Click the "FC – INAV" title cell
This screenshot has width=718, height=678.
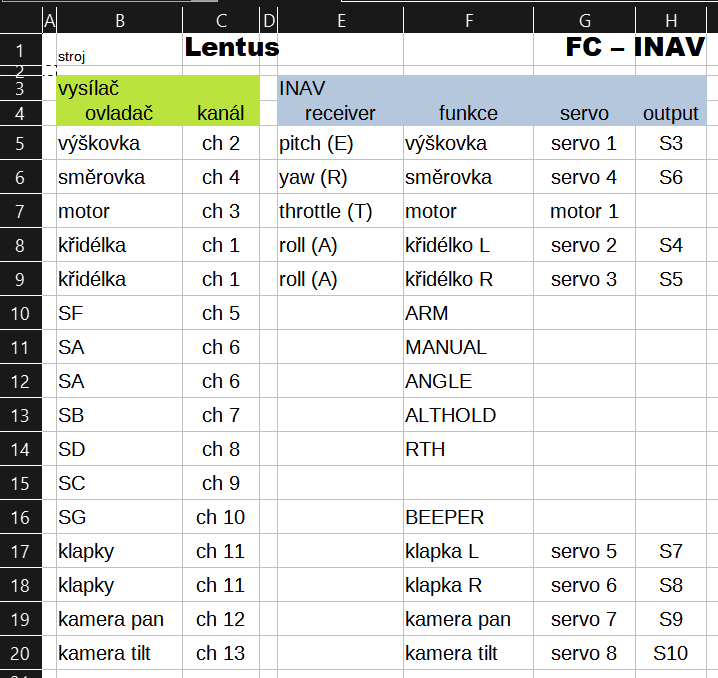tap(635, 47)
